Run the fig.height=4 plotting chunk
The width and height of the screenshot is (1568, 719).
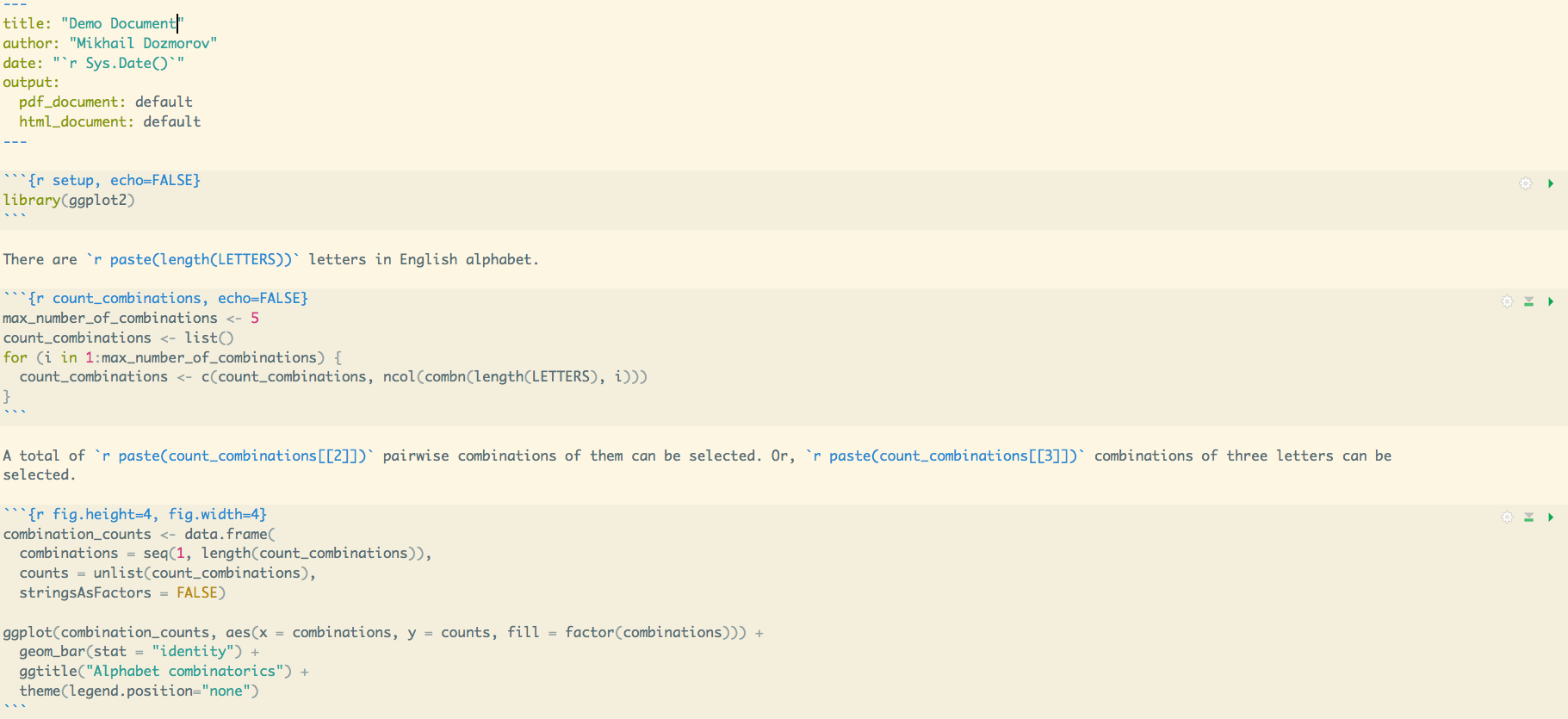(1550, 518)
